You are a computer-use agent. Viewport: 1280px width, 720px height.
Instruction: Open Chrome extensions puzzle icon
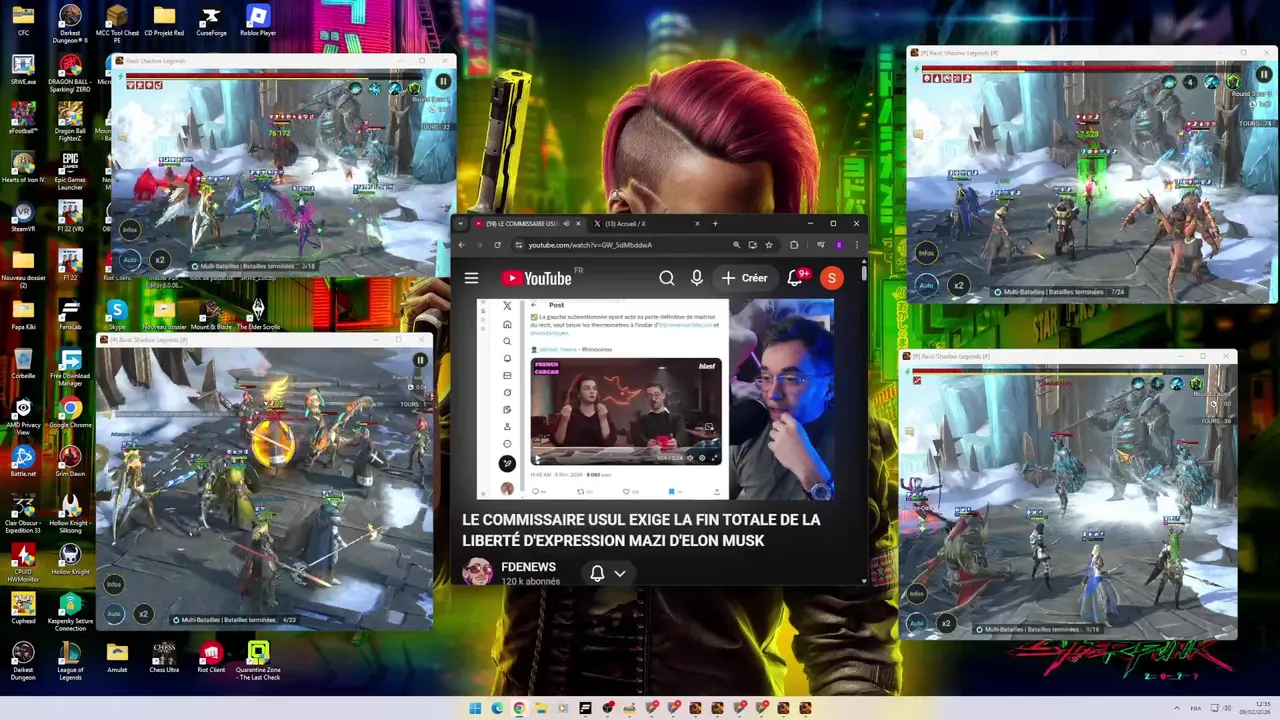click(x=794, y=245)
